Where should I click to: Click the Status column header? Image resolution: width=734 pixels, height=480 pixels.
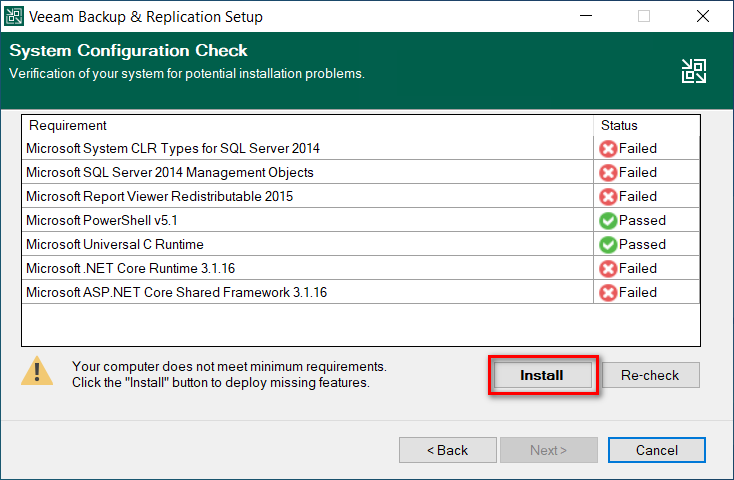[647, 126]
